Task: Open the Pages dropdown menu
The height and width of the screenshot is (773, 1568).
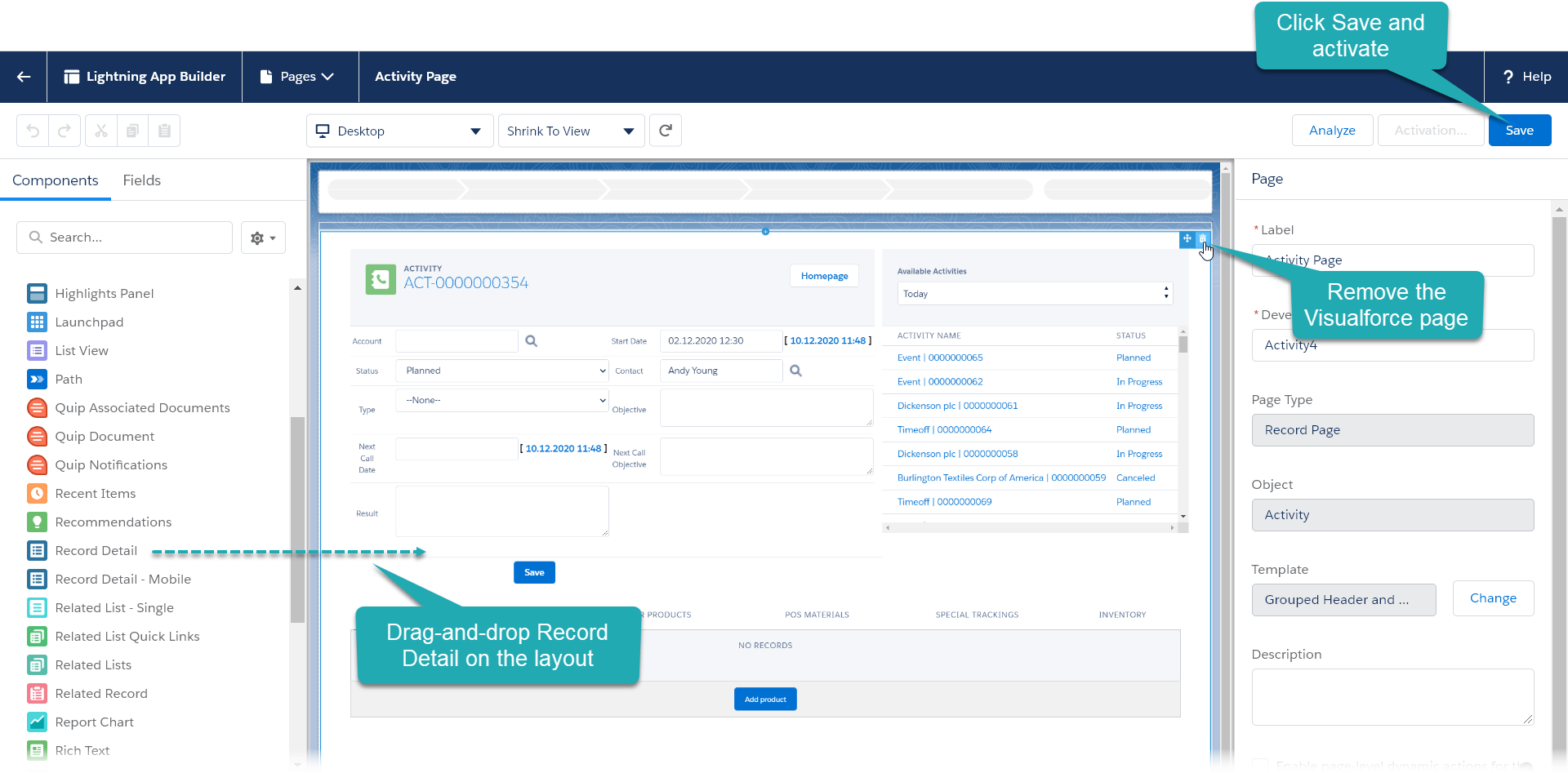Action: point(300,76)
